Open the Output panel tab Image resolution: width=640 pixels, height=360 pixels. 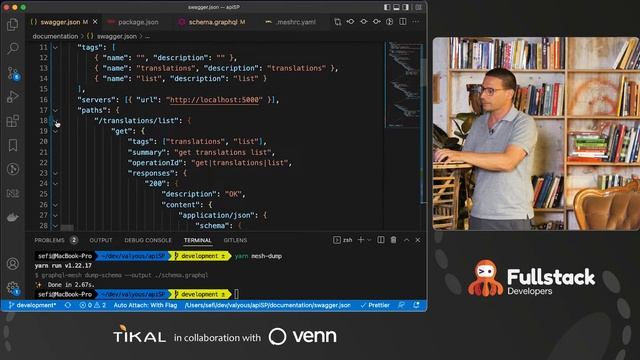coord(100,240)
